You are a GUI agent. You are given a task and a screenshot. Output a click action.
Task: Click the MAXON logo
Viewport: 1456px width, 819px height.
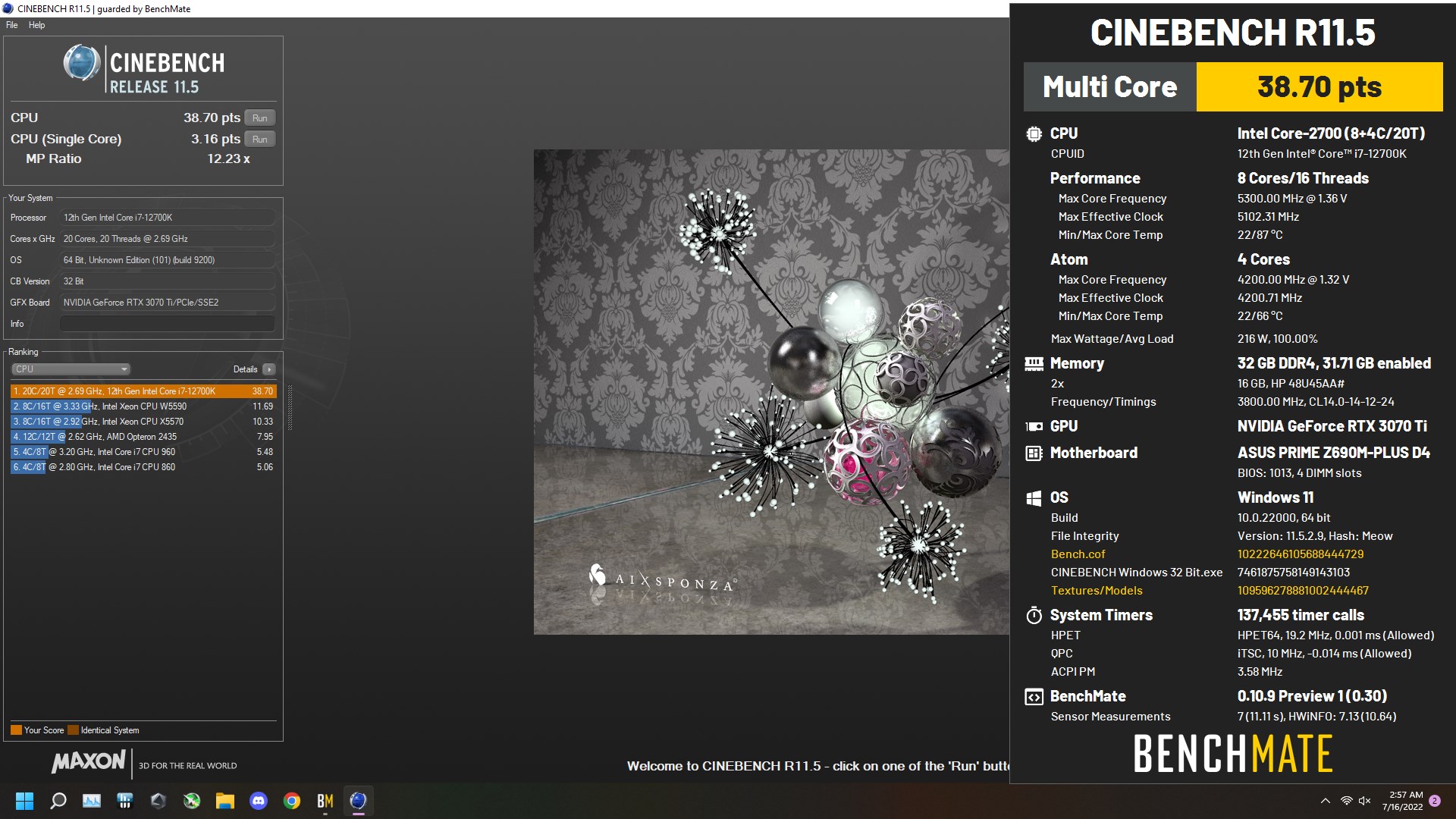point(89,761)
